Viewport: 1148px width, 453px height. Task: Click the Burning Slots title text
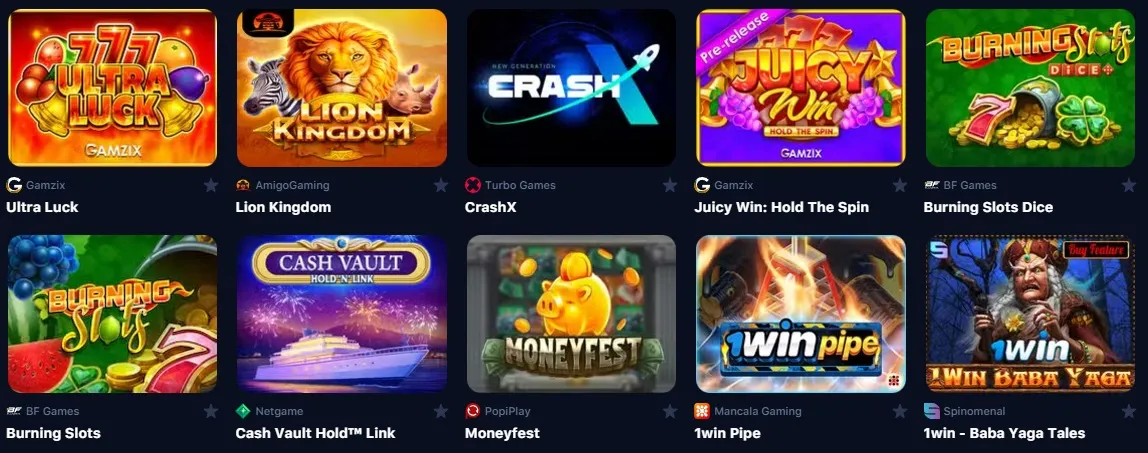coord(53,433)
